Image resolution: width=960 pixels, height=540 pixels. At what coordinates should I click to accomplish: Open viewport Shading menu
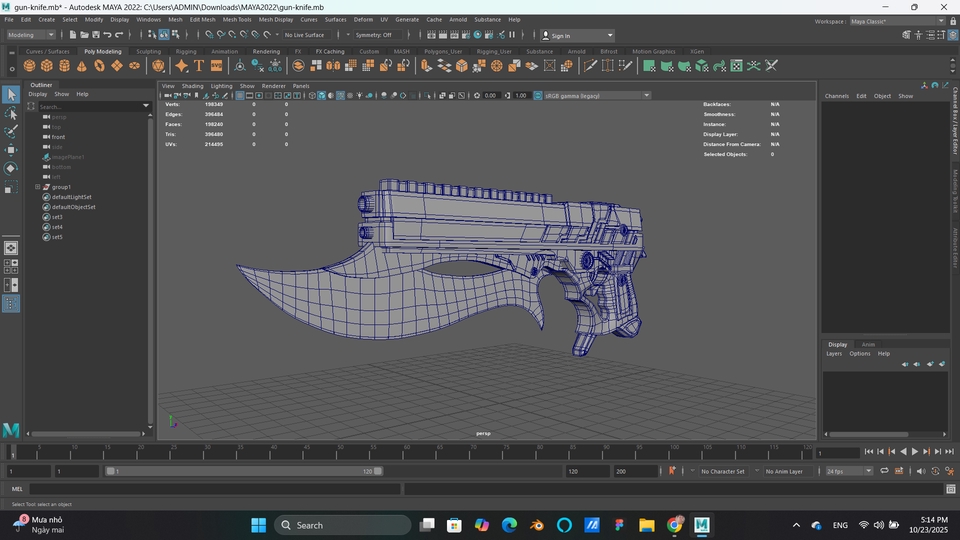click(x=192, y=86)
